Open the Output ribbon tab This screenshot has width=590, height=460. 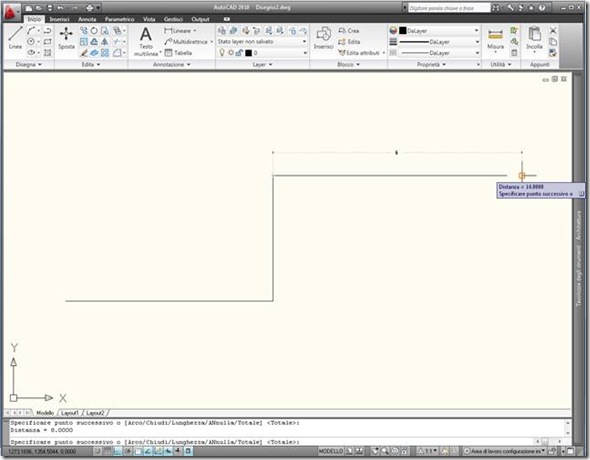200,19
